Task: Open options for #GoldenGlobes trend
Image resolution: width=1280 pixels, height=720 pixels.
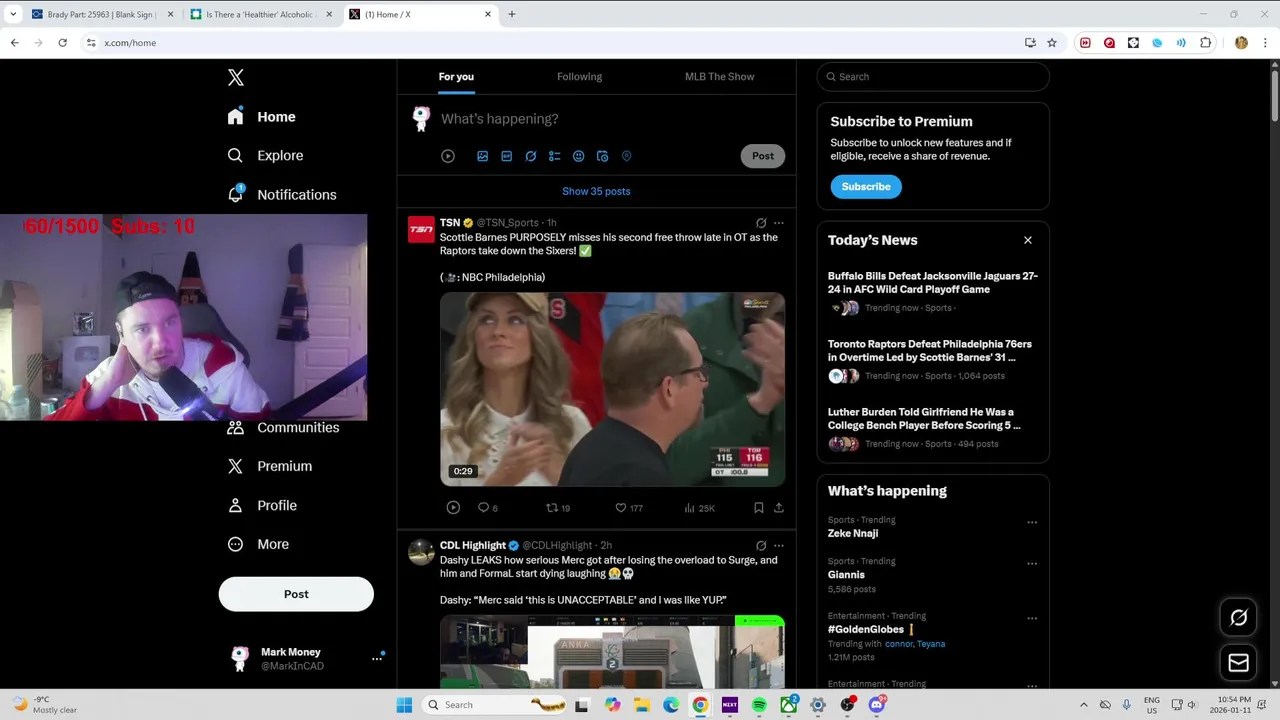Action: point(1032,619)
